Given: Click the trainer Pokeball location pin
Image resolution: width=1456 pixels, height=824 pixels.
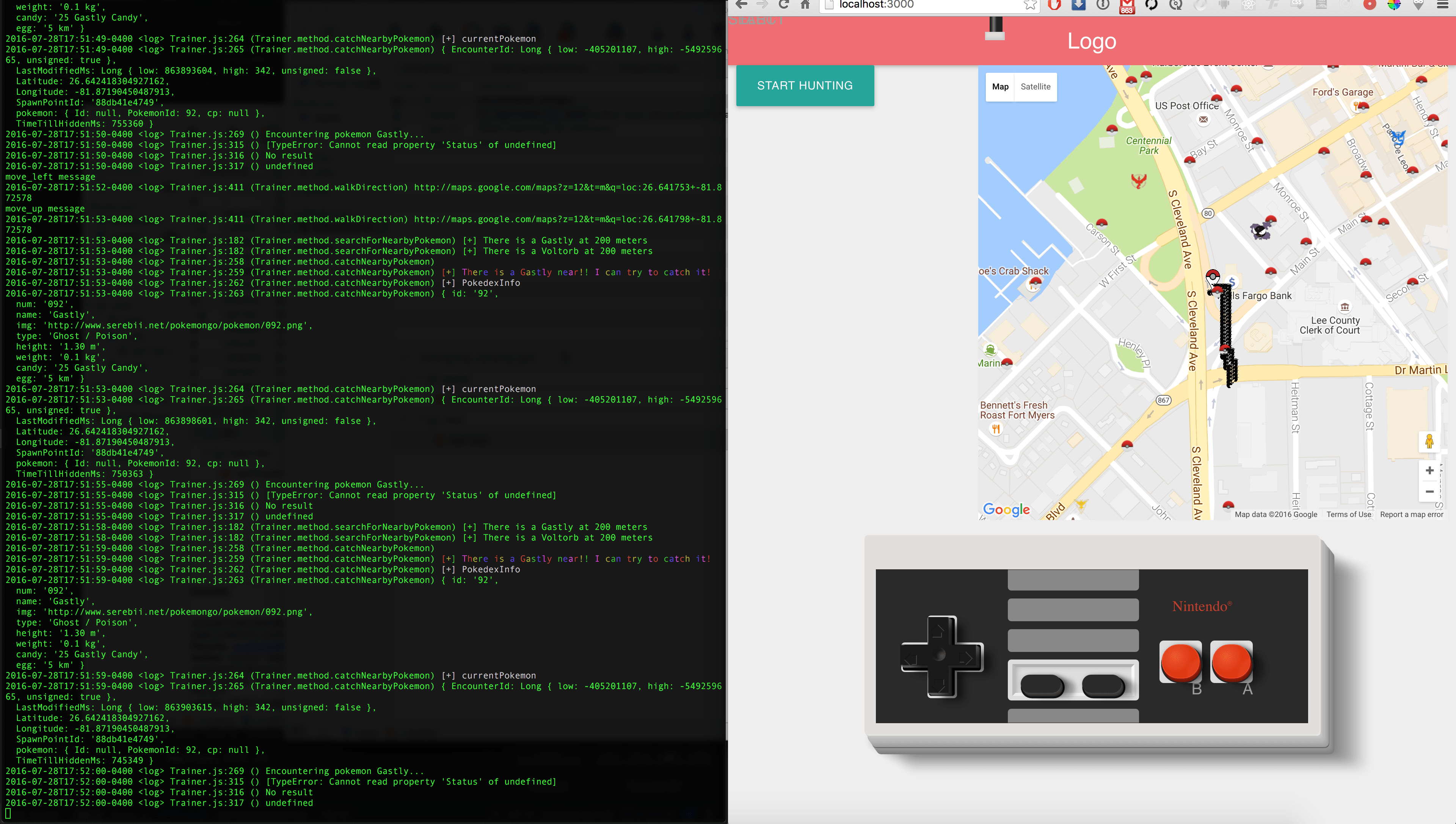Looking at the screenshot, I should click(x=1213, y=277).
